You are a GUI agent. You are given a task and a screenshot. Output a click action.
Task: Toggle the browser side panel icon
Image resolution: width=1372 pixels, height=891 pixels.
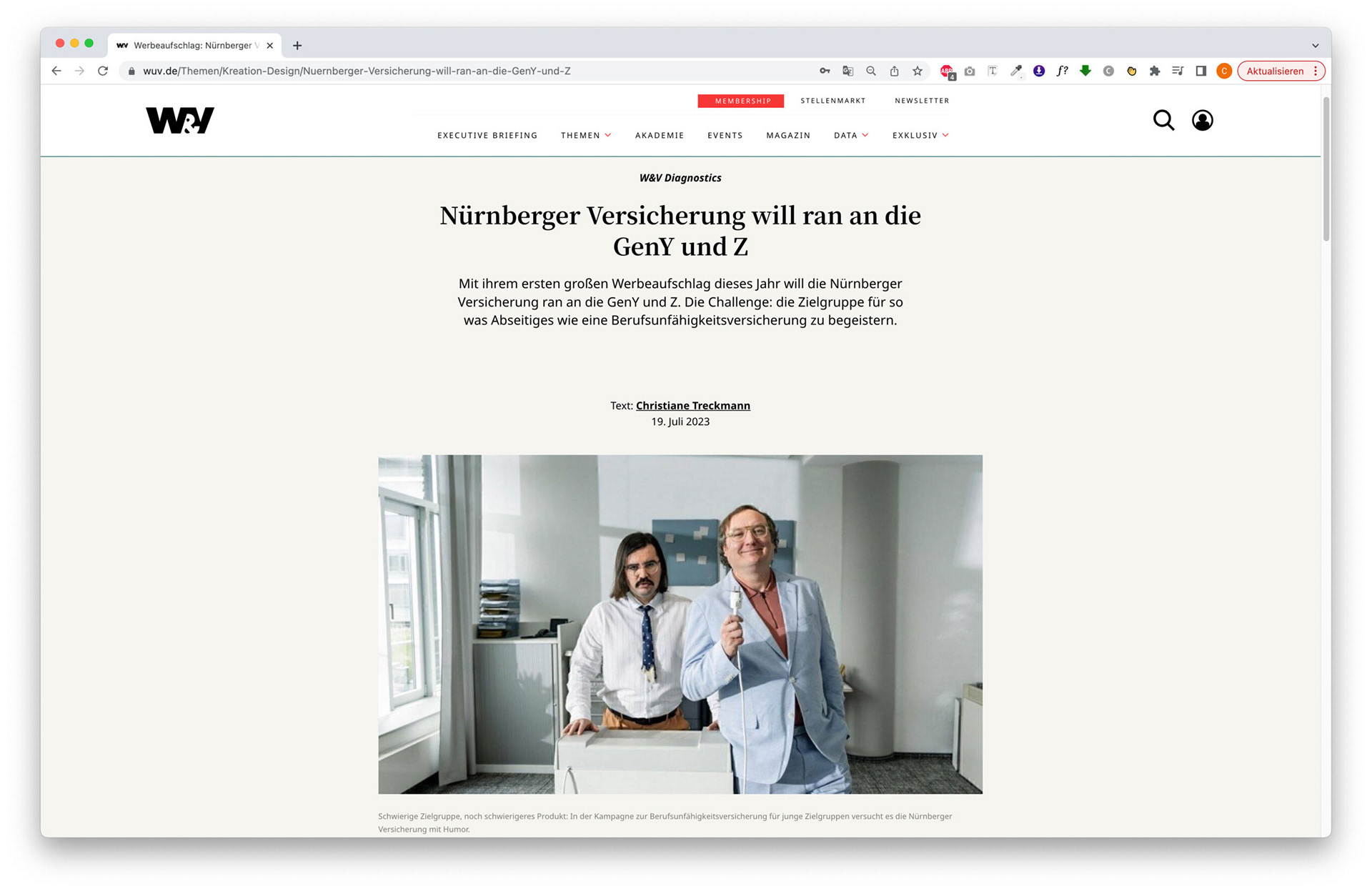(1201, 71)
